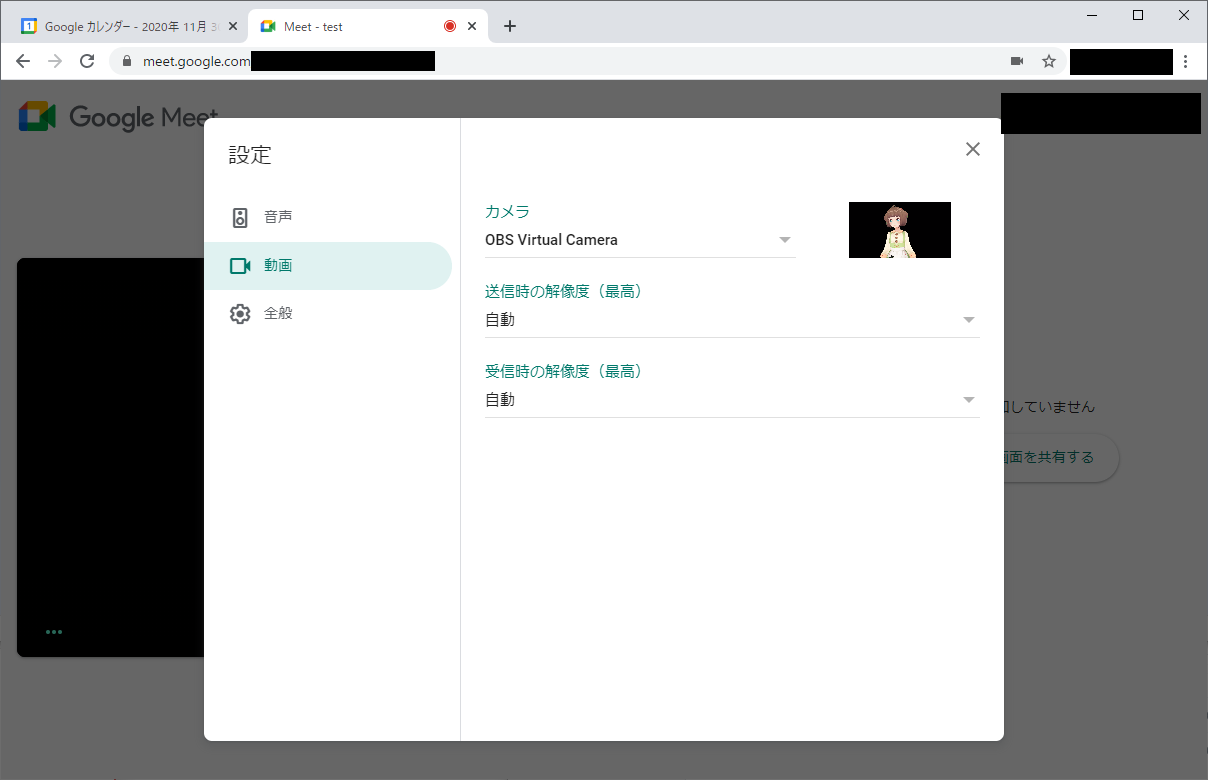Close the settings dialog
The width and height of the screenshot is (1208, 780).
[x=972, y=149]
